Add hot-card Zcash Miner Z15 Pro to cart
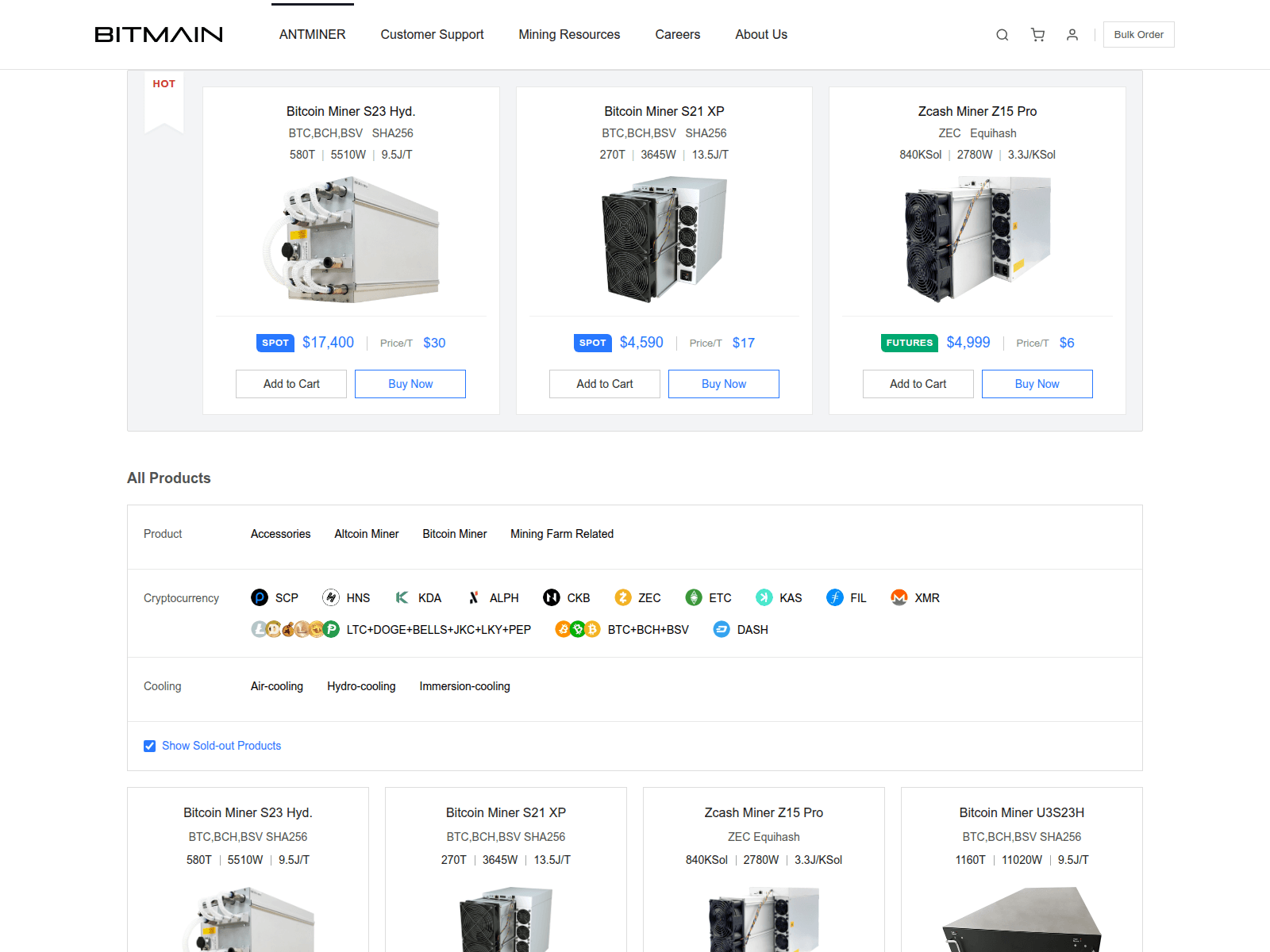The image size is (1270, 952). pos(918,384)
